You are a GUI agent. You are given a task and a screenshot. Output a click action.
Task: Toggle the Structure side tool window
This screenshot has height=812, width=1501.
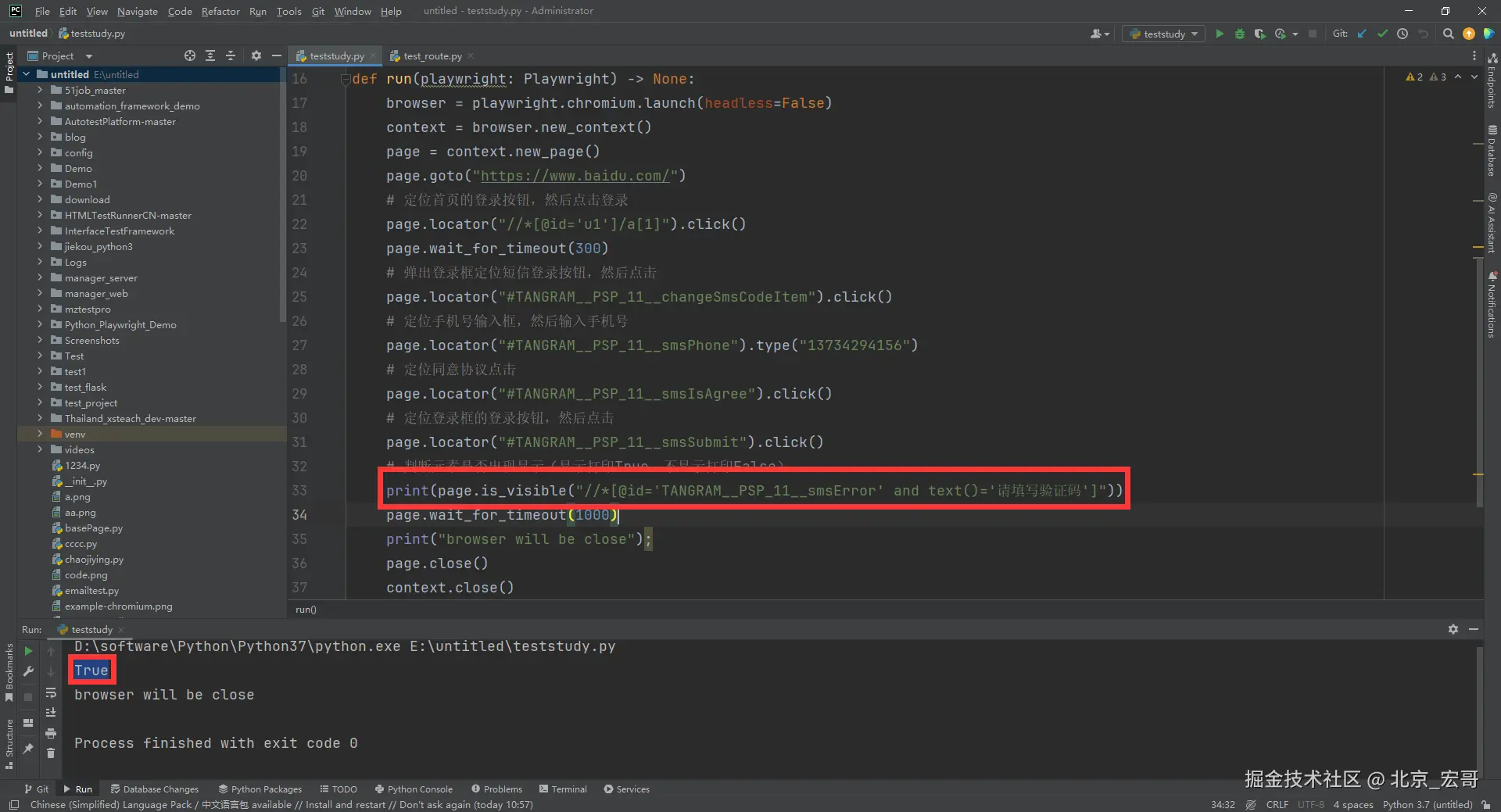(9, 743)
